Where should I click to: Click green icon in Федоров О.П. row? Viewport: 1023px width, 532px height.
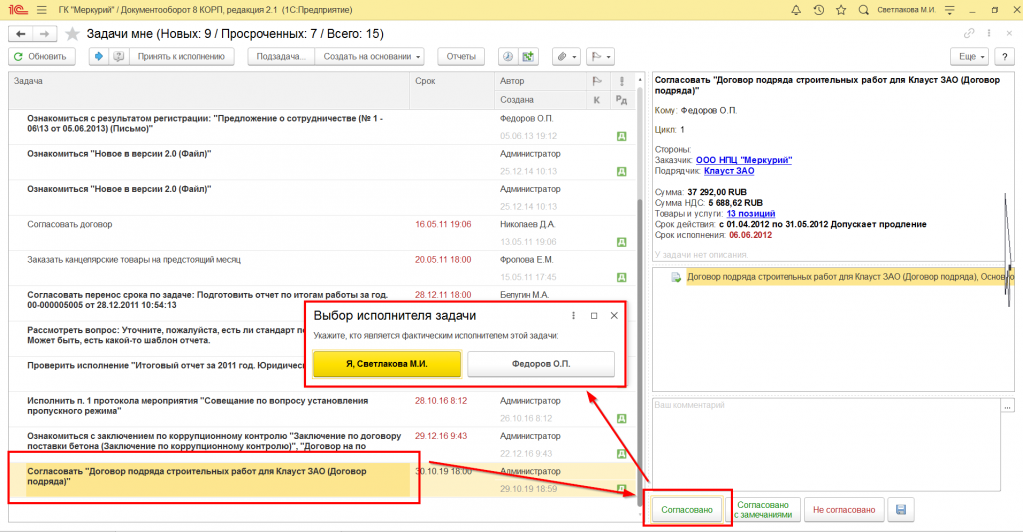click(x=621, y=136)
